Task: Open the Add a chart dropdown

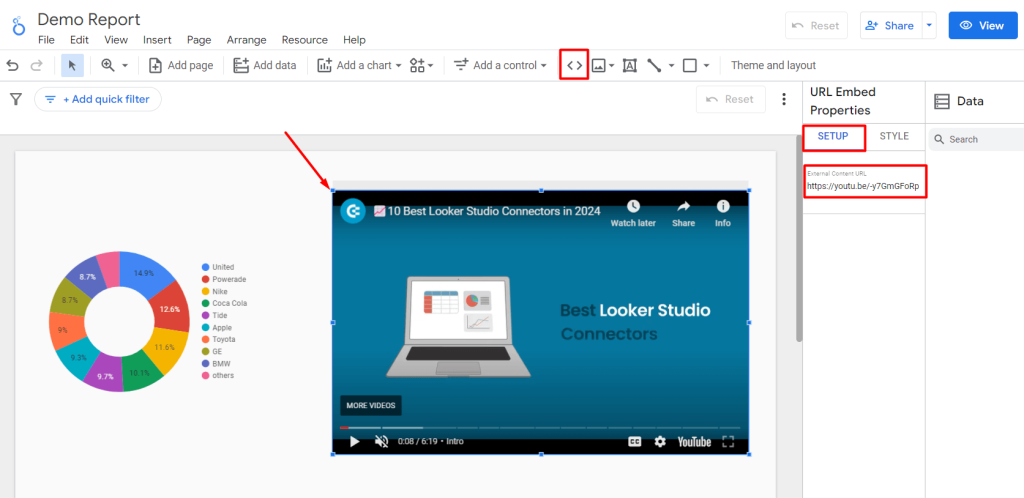Action: (x=359, y=65)
